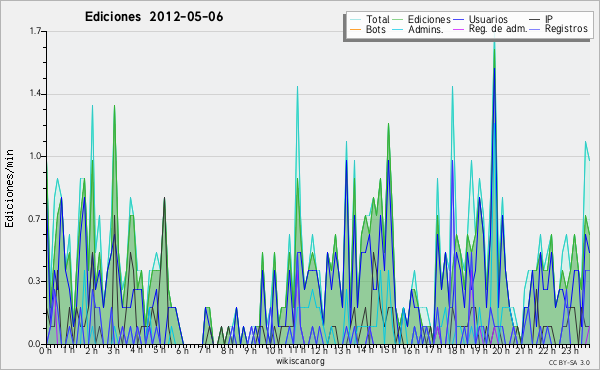
Task: Click the green Ediciones legend line swatch
Action: point(398,20)
